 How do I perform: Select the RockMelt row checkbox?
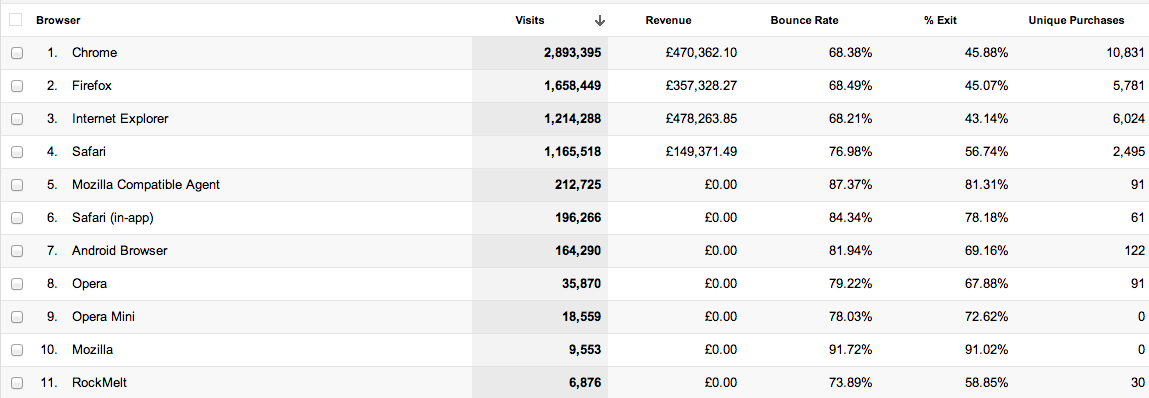point(17,383)
